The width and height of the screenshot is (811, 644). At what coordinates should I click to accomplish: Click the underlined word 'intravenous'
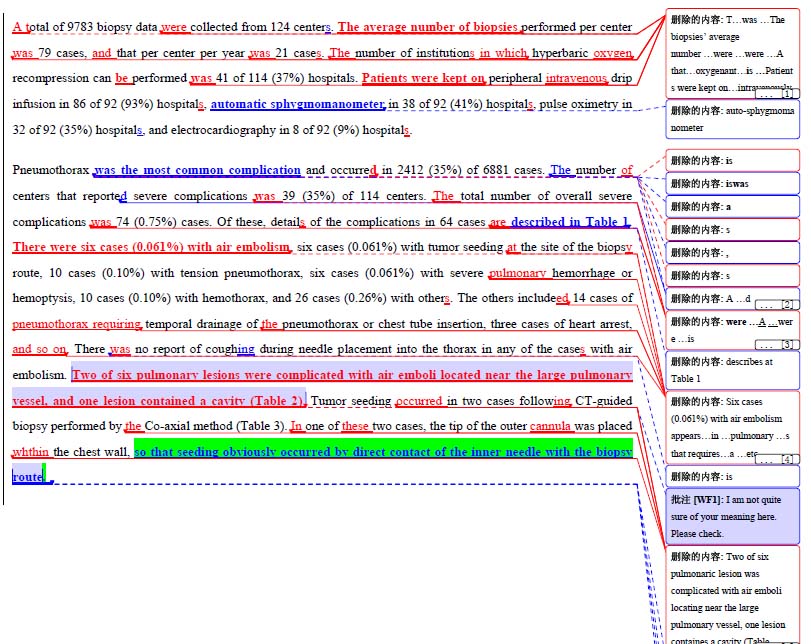point(576,78)
